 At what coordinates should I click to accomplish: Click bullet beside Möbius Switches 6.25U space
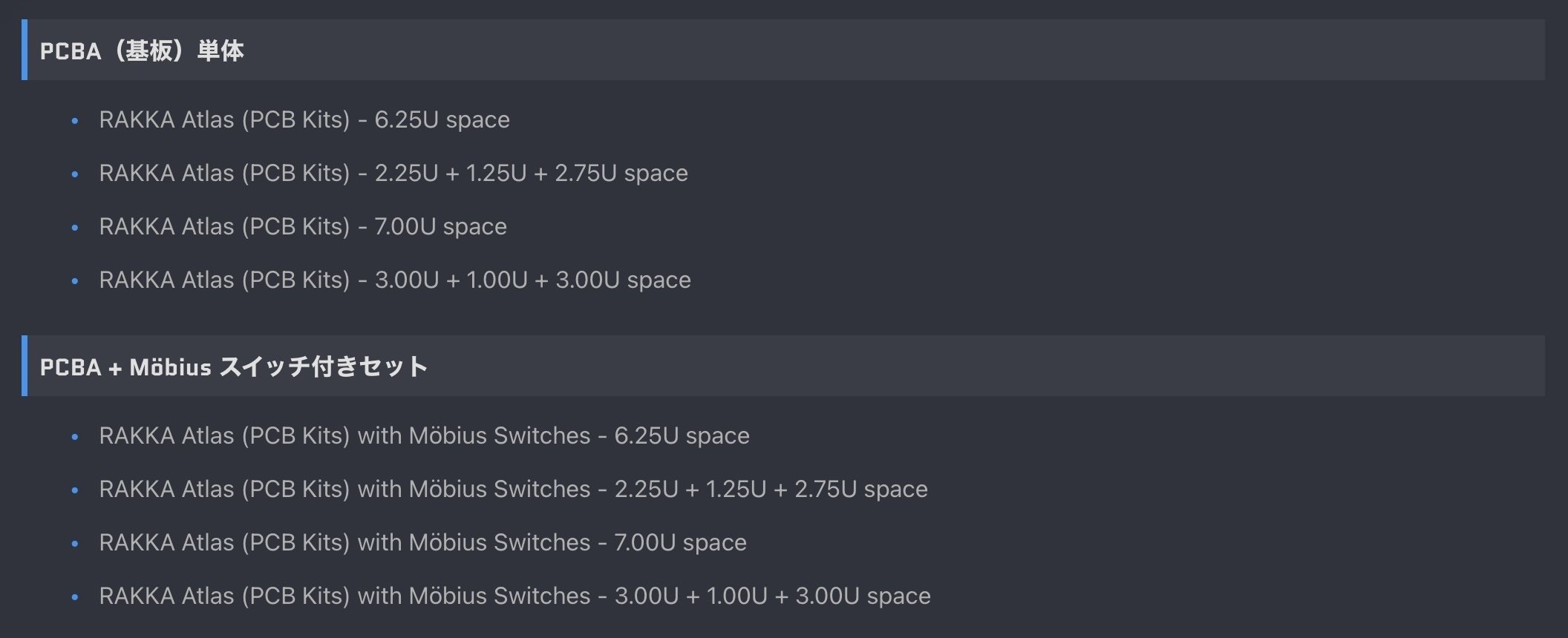tap(74, 436)
